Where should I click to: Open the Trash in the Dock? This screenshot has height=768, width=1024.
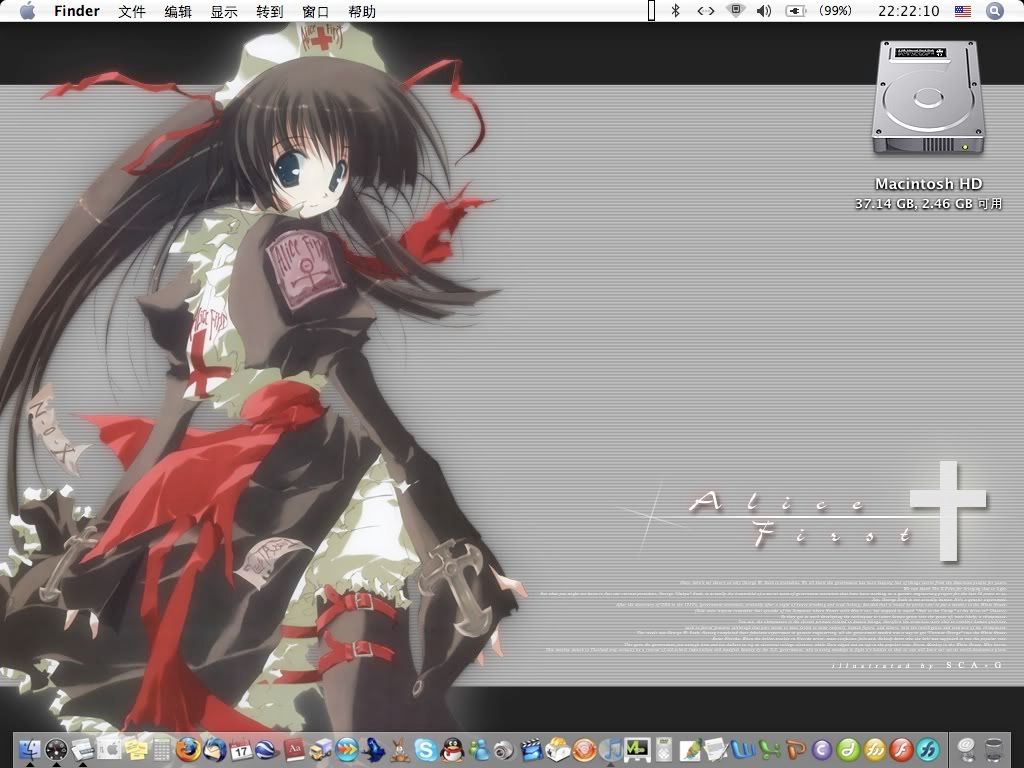coord(994,749)
